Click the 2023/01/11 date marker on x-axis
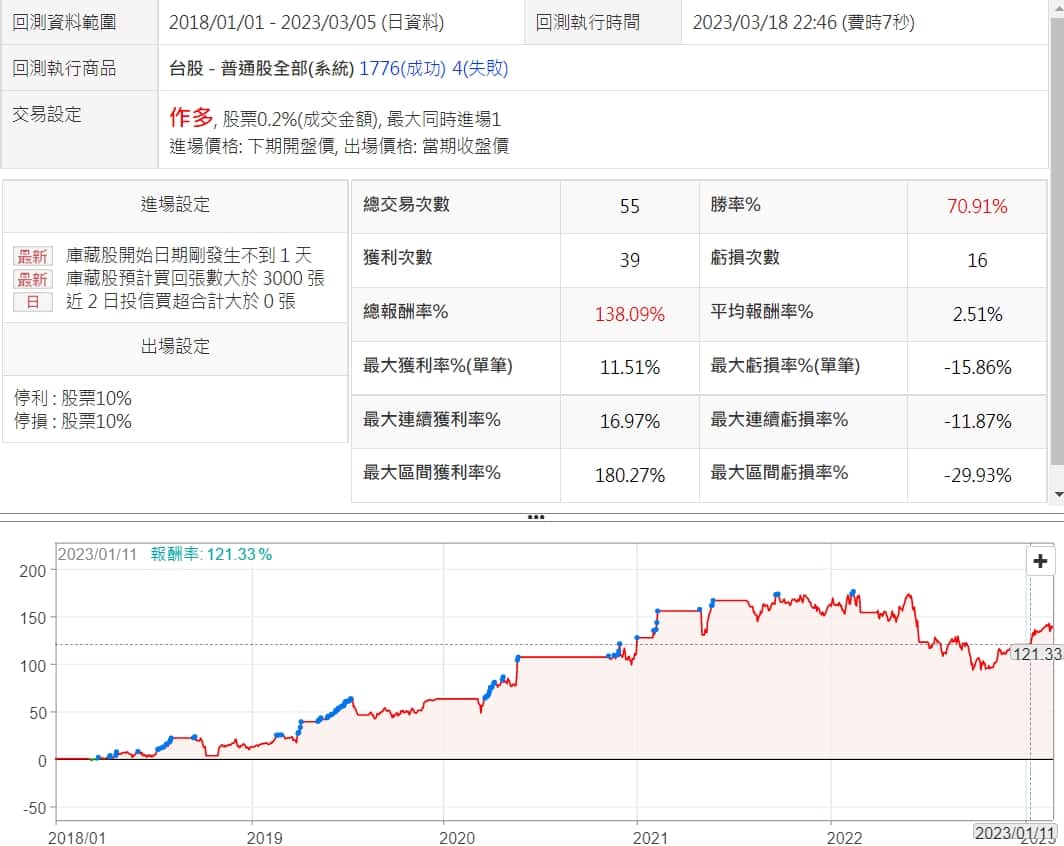This screenshot has height=846, width=1064. pos(1015,832)
